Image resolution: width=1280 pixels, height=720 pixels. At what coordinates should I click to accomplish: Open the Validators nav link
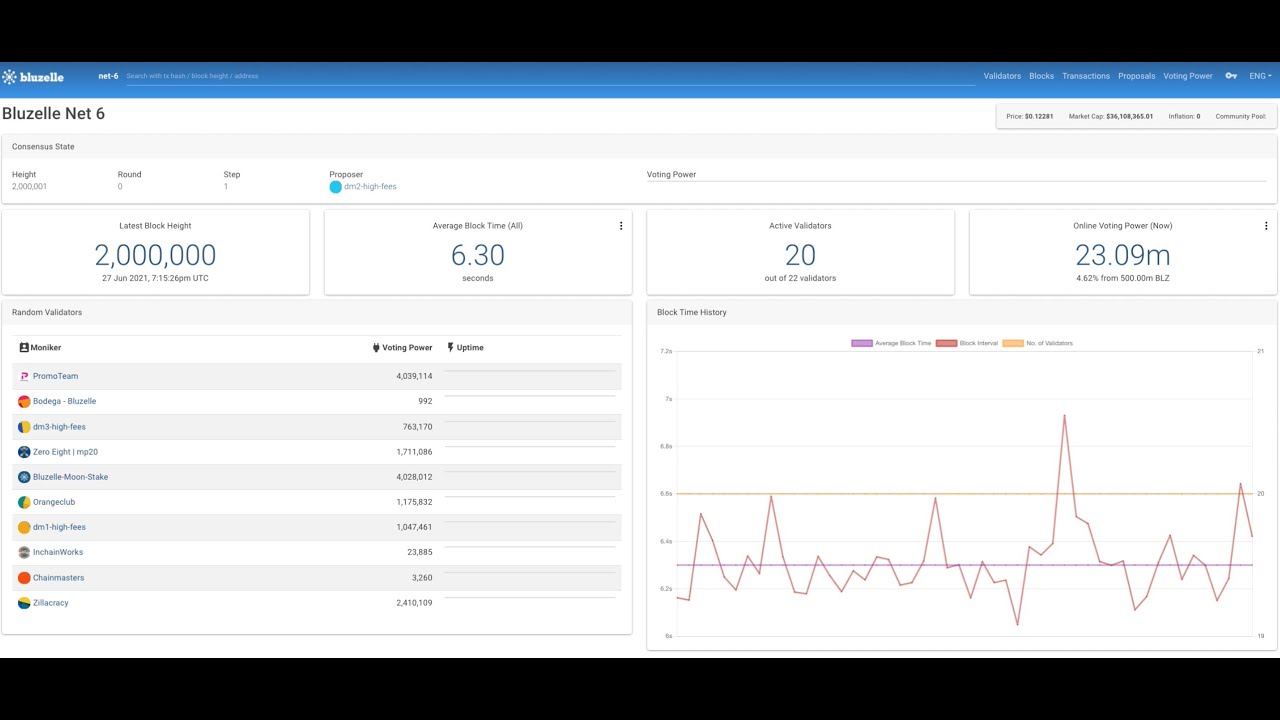[1002, 76]
